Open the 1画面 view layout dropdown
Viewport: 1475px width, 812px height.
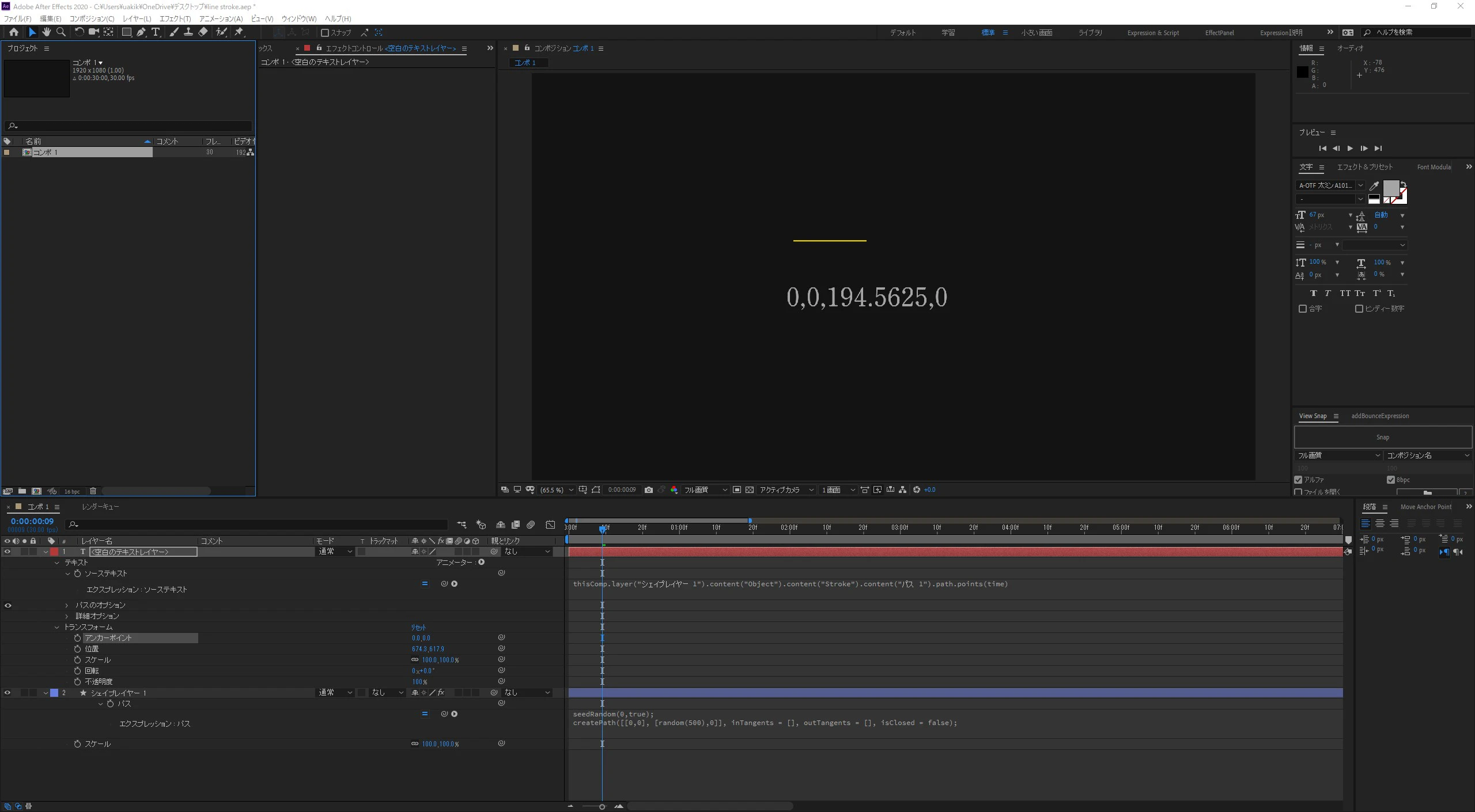tap(838, 490)
